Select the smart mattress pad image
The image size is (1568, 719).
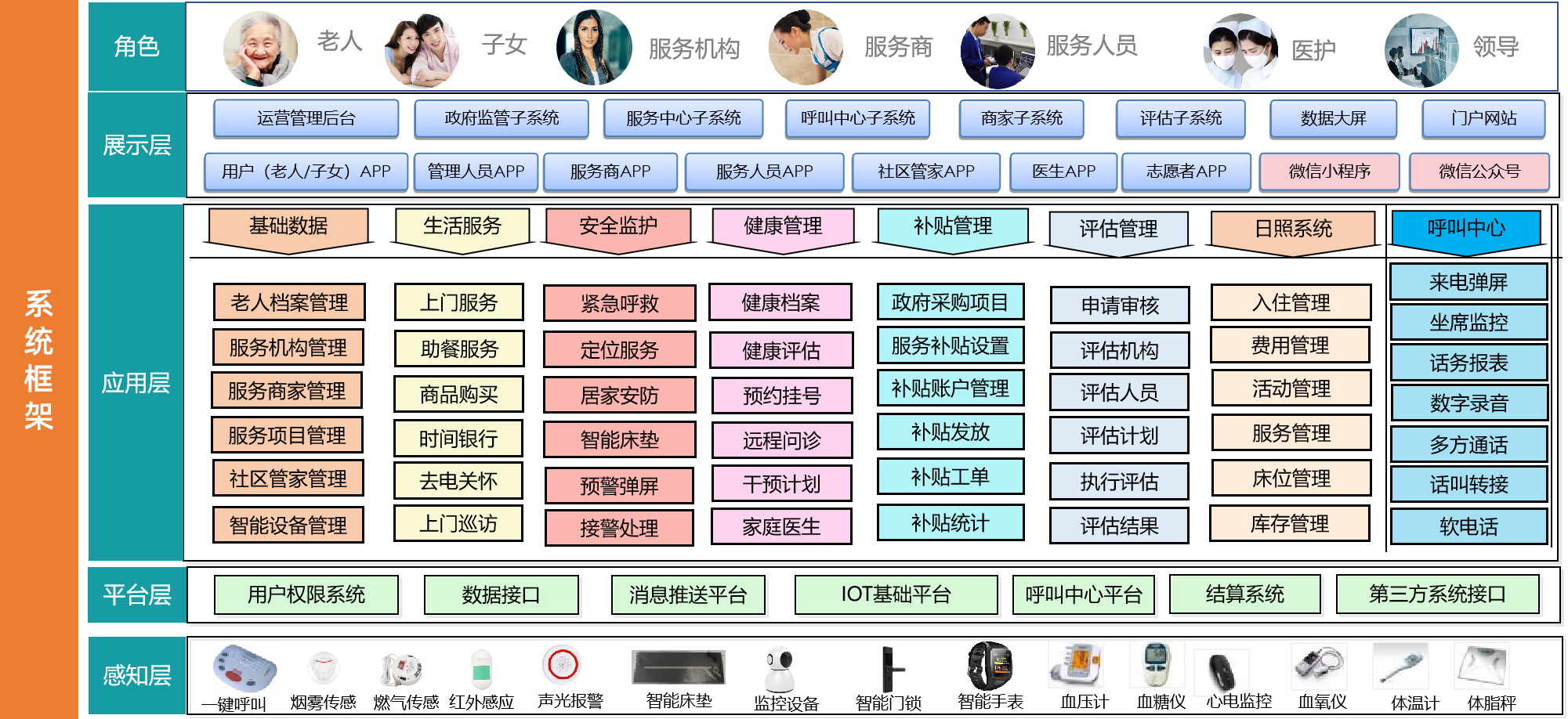tap(678, 667)
